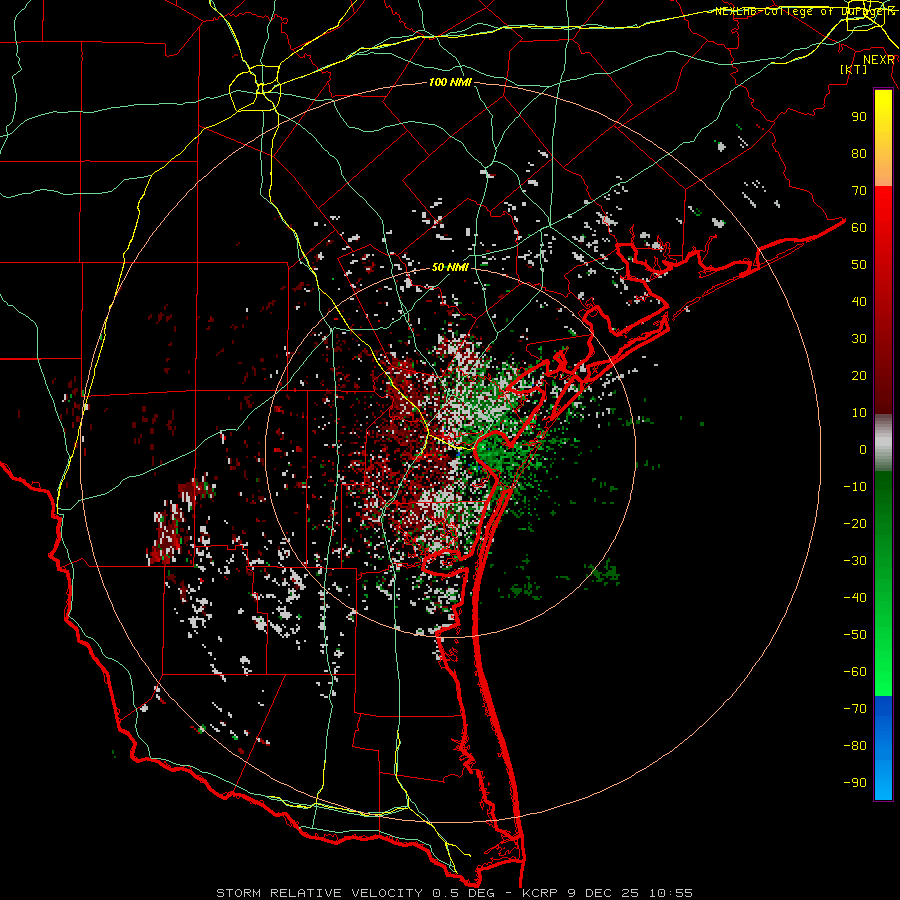Image resolution: width=900 pixels, height=900 pixels.
Task: Click the KT units label above the scale
Action: click(x=854, y=69)
